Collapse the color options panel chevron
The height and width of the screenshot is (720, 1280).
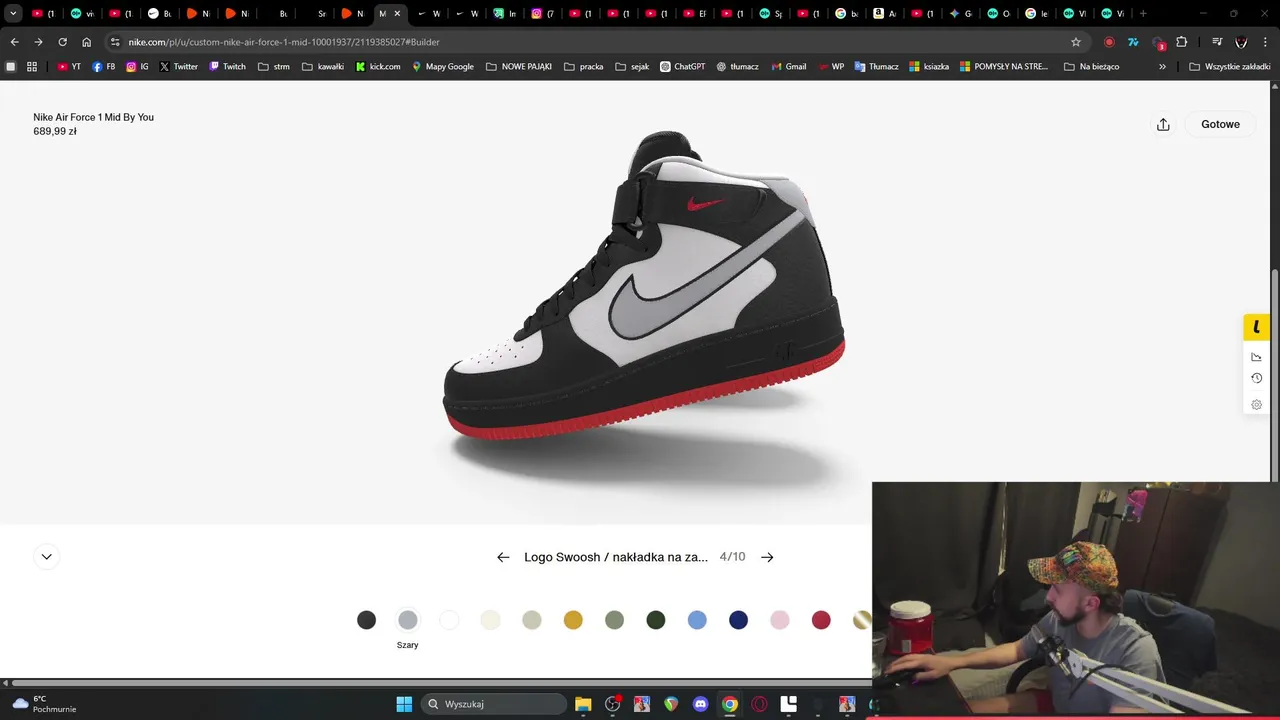pos(46,557)
